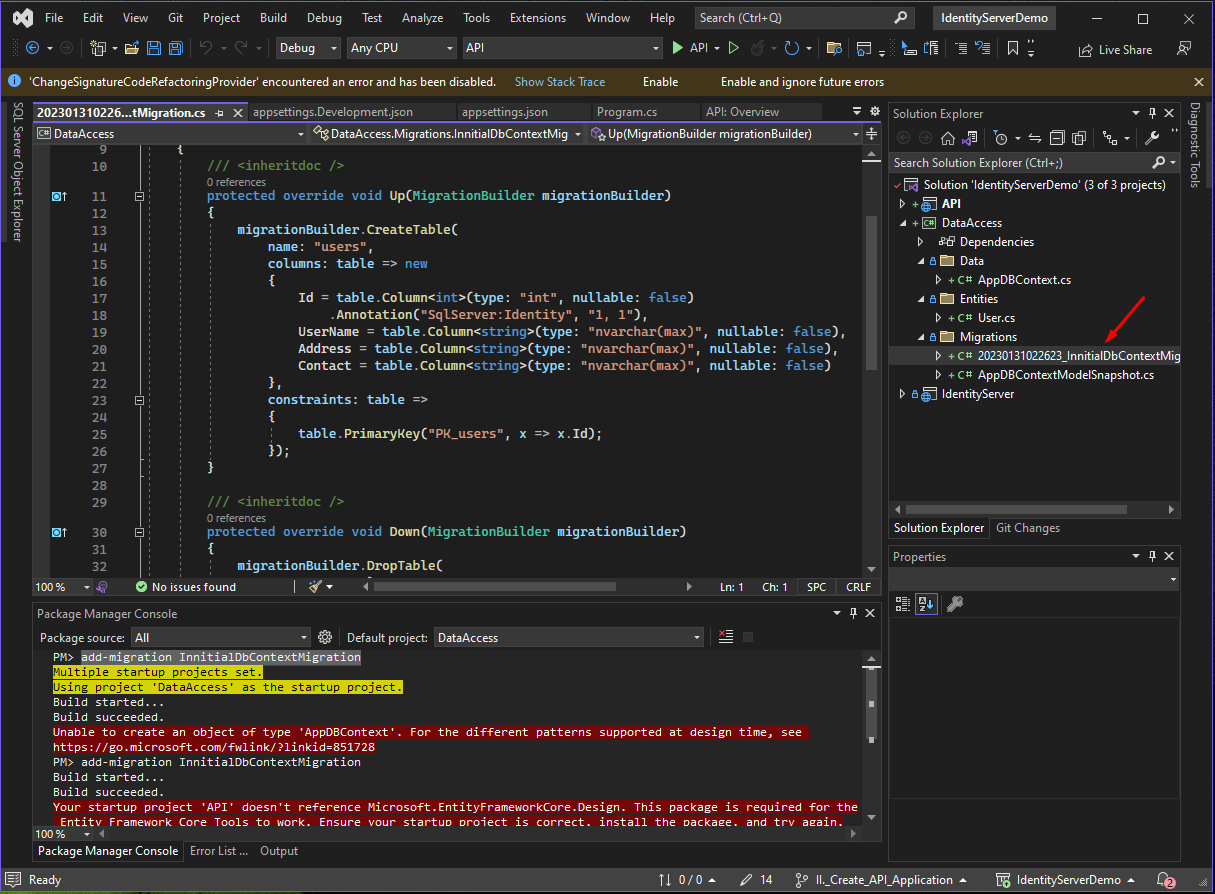Switch to appsettings.Development.json tab
This screenshot has height=894, width=1215.
click(x=332, y=112)
